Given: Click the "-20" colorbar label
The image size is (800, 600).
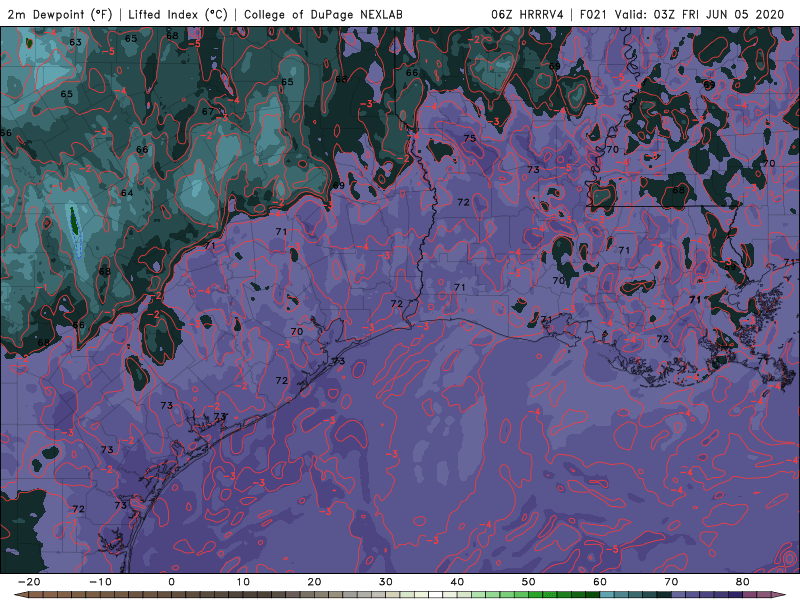Looking at the screenshot, I should pos(29,582).
